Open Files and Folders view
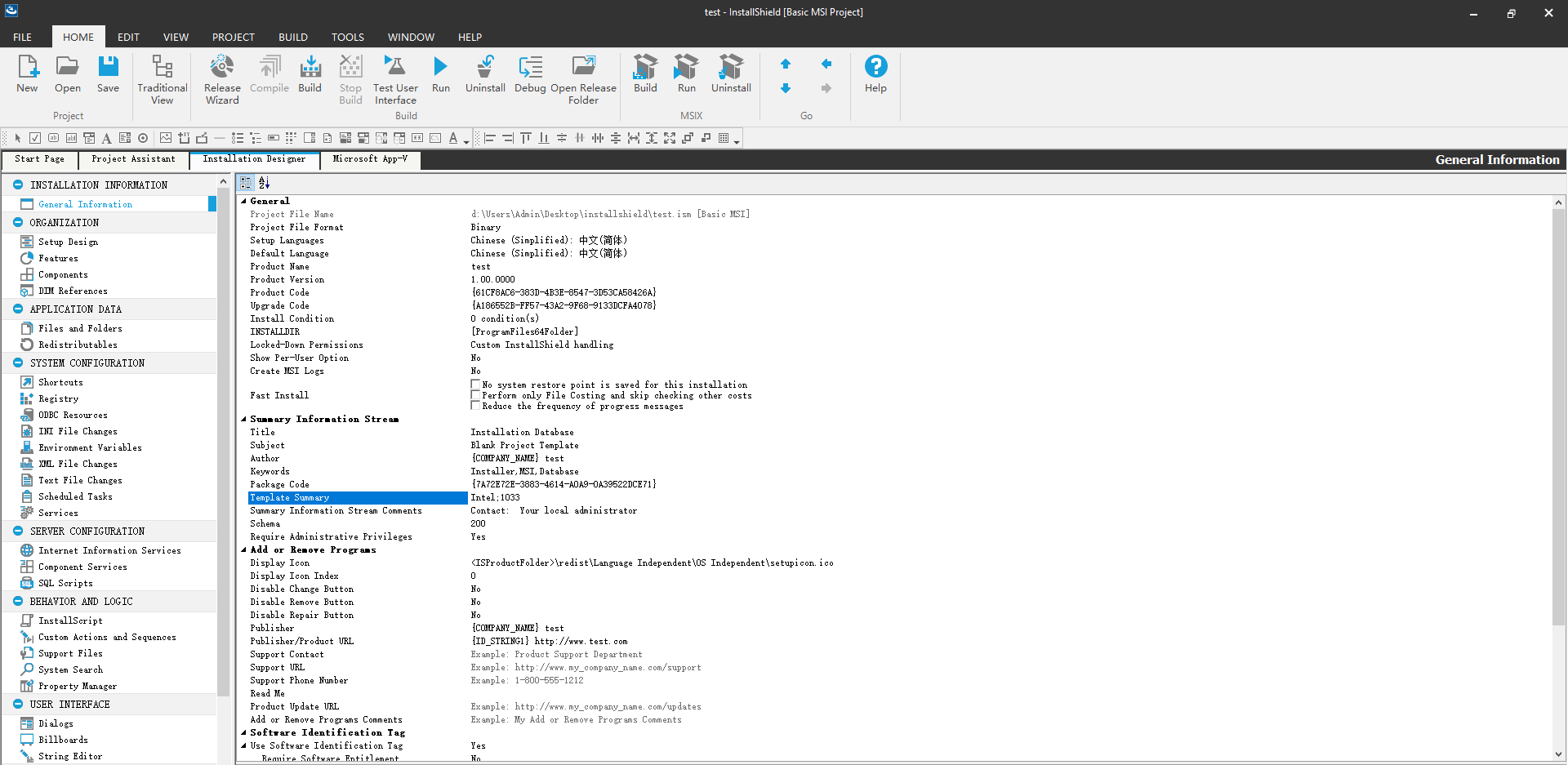Image resolution: width=1568 pixels, height=765 pixels. (80, 328)
